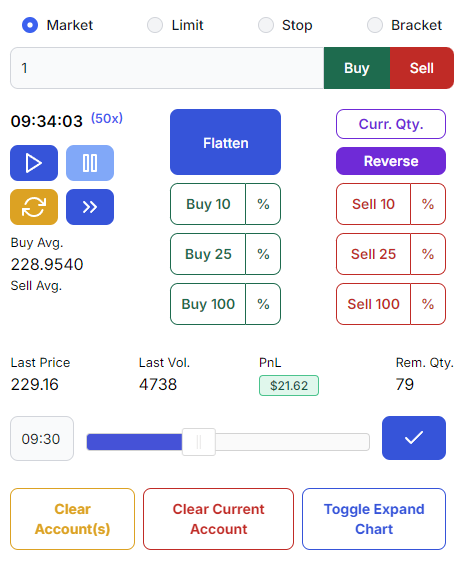The image size is (465, 569).
Task: Click the Curr. Qty. button
Action: [x=391, y=124]
